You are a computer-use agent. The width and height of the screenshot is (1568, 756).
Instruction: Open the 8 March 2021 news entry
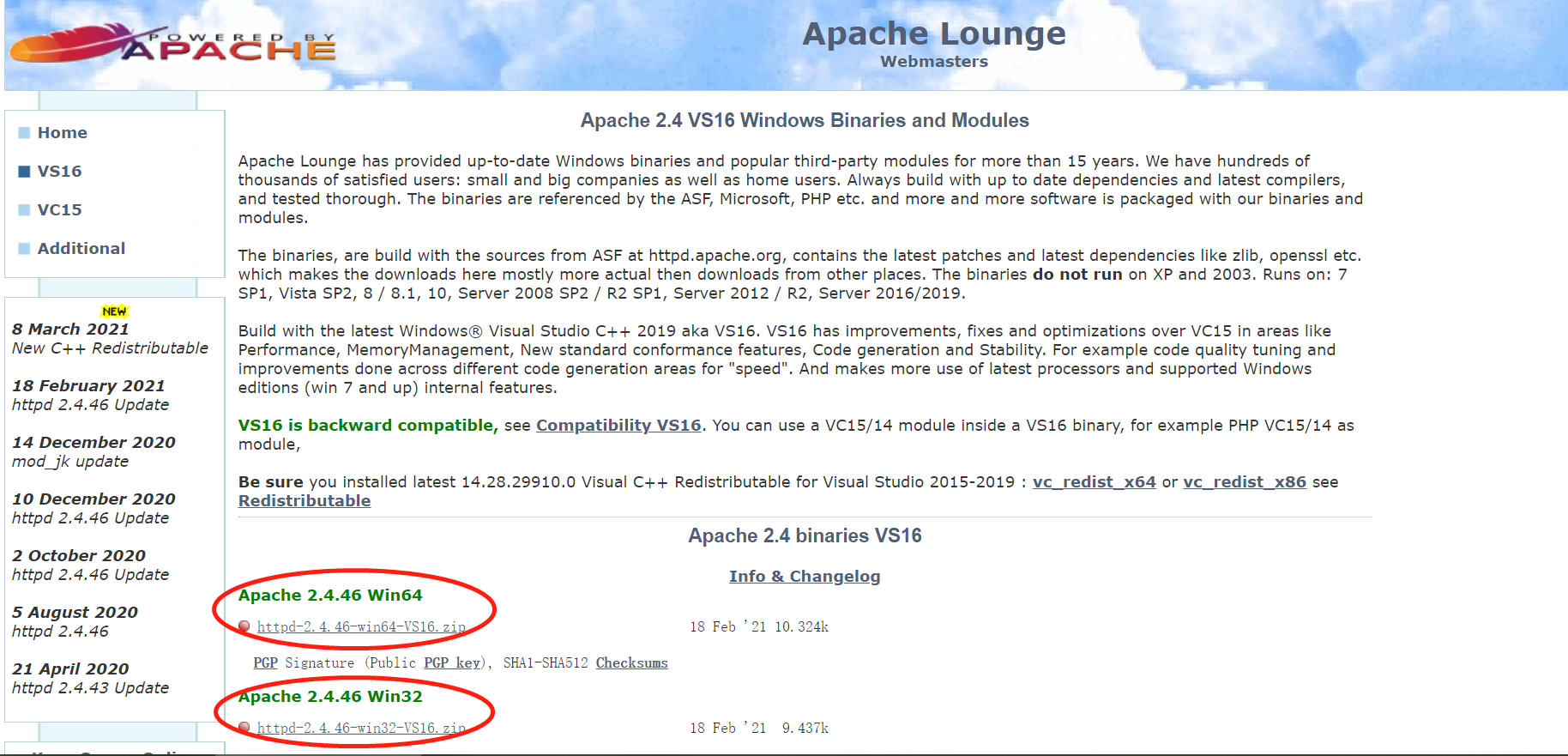click(70, 330)
